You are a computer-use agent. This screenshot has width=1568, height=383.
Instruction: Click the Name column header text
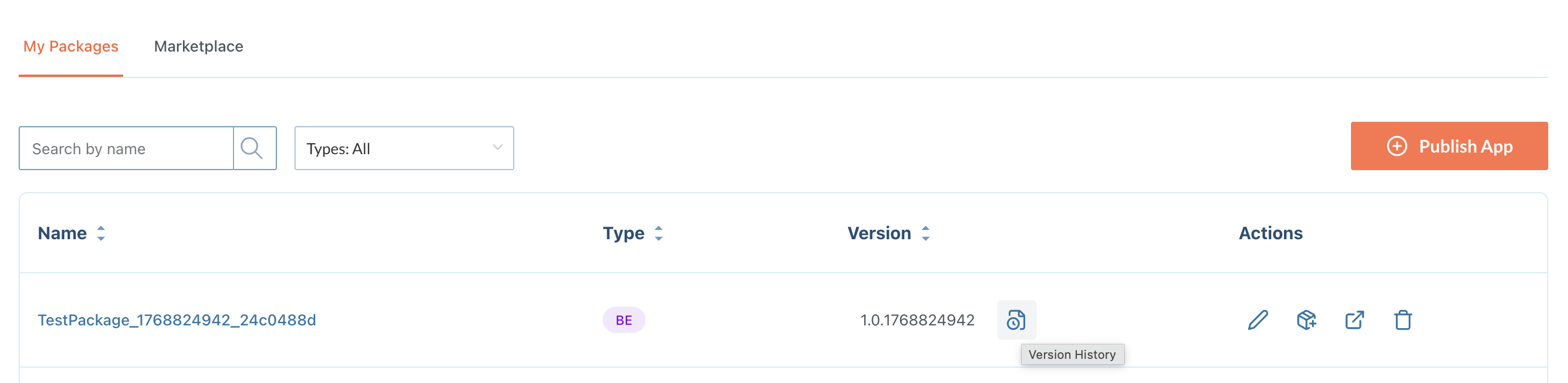coord(62,233)
